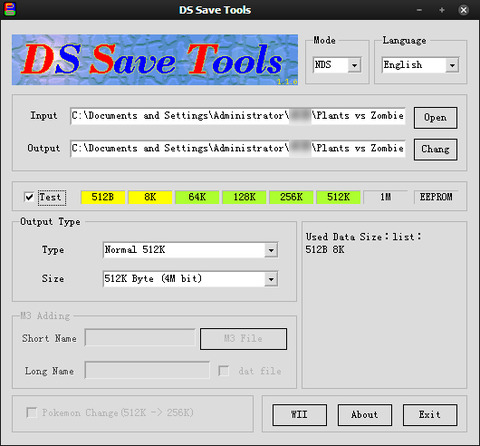Screen dimensions: 480x446
Task: Toggle the dat file checkbox
Action: point(224,371)
